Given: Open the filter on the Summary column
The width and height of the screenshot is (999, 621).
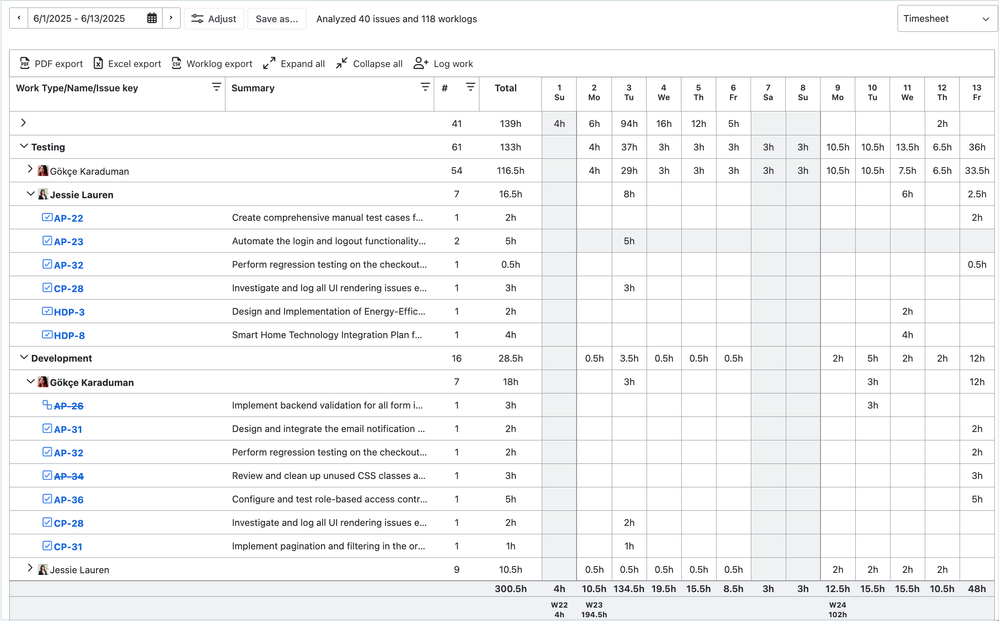Looking at the screenshot, I should [x=426, y=88].
